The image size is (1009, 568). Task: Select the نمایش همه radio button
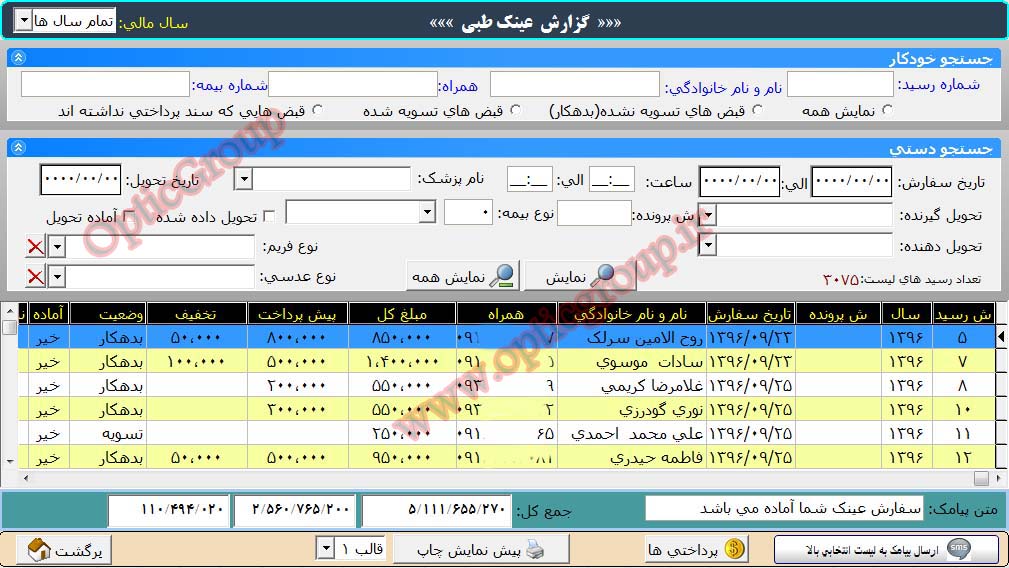(886, 111)
